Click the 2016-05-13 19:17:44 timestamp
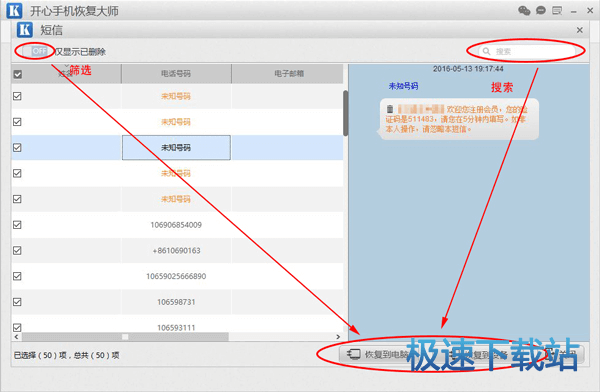The image size is (600, 392). click(468, 69)
